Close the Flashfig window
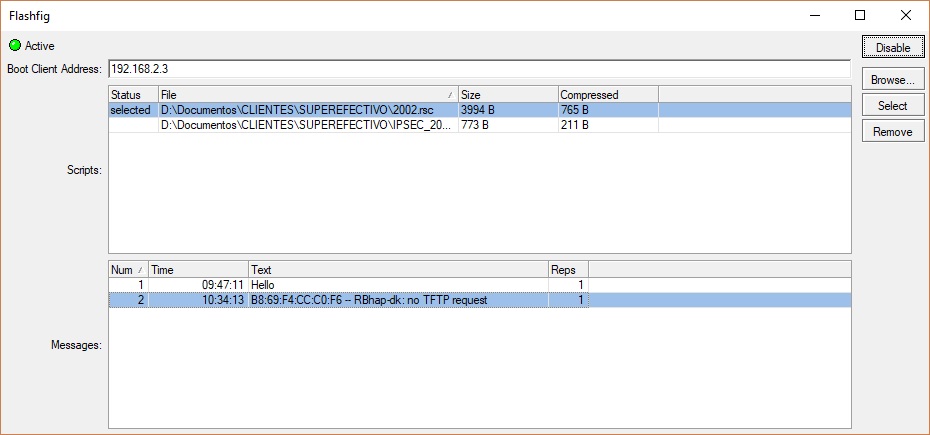Image resolution: width=930 pixels, height=435 pixels. (x=906, y=15)
